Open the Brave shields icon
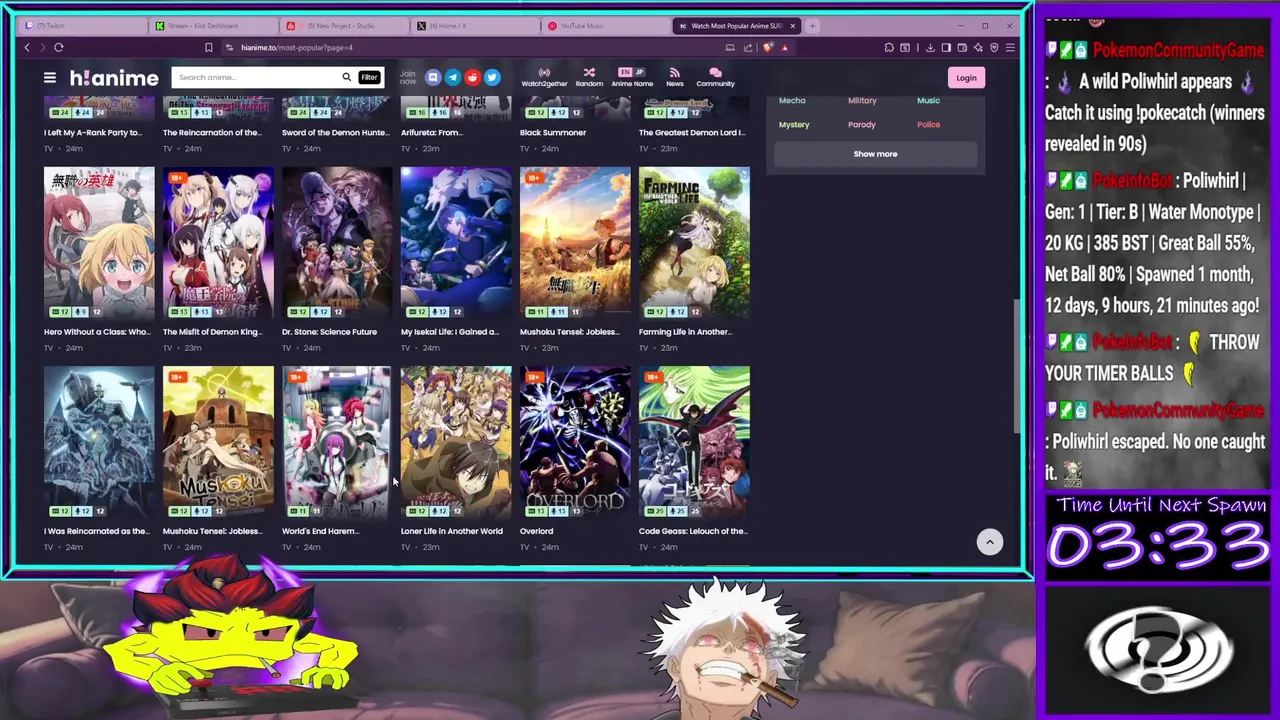The width and height of the screenshot is (1280, 720). 768,47
